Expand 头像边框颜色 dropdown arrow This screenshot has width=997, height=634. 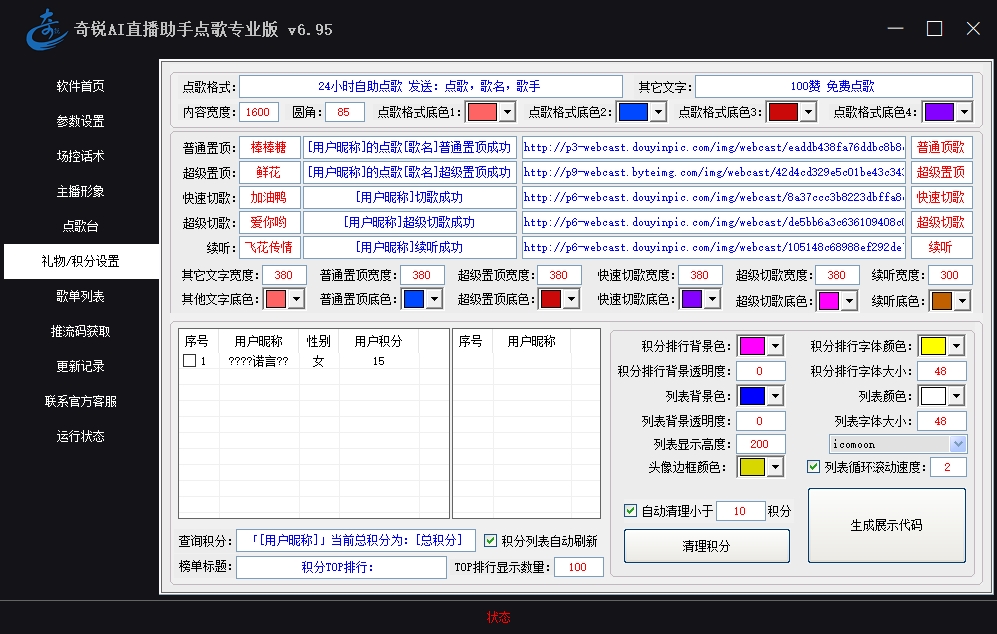(x=775, y=467)
